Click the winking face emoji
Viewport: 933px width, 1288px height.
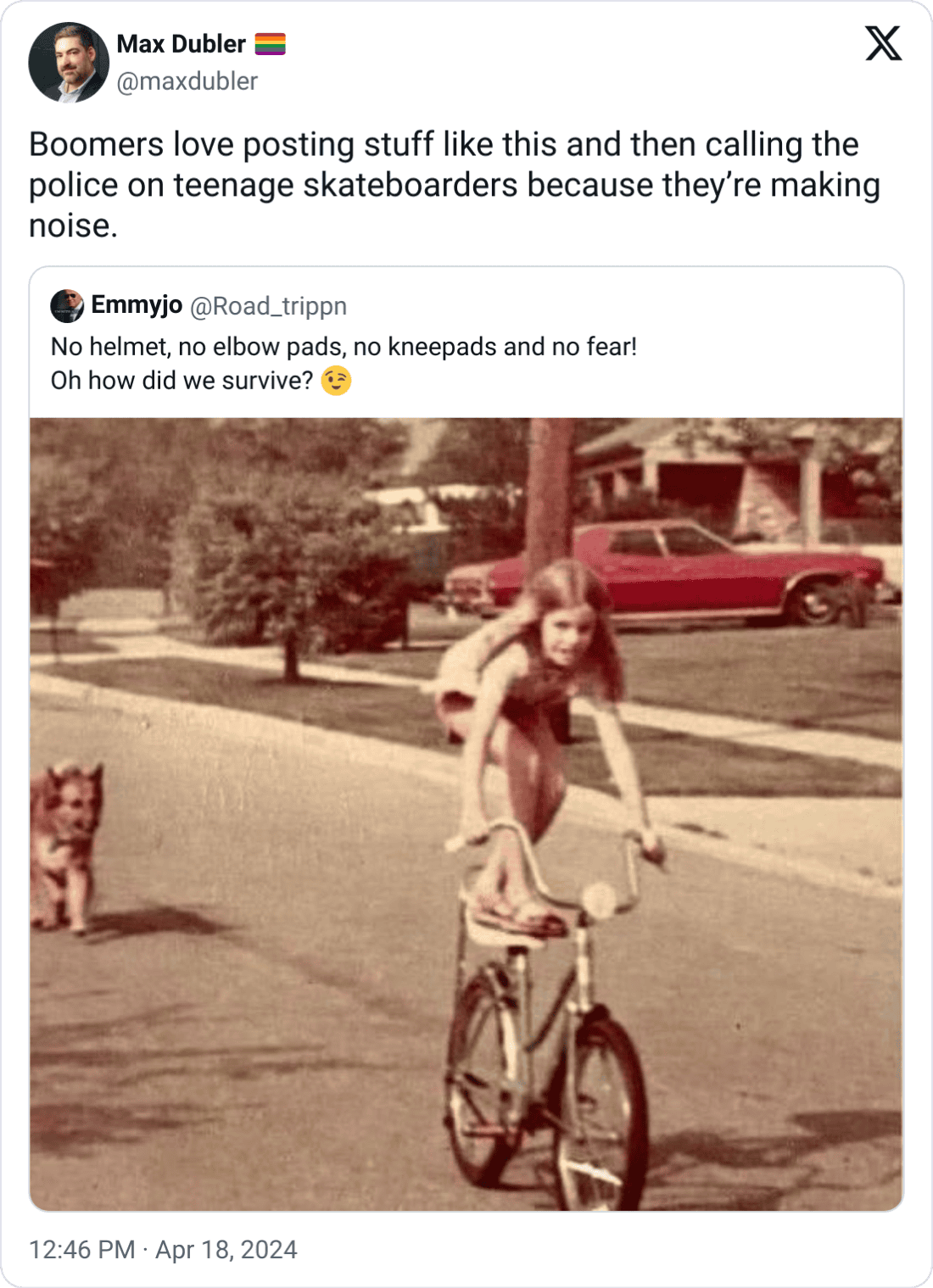tap(336, 381)
